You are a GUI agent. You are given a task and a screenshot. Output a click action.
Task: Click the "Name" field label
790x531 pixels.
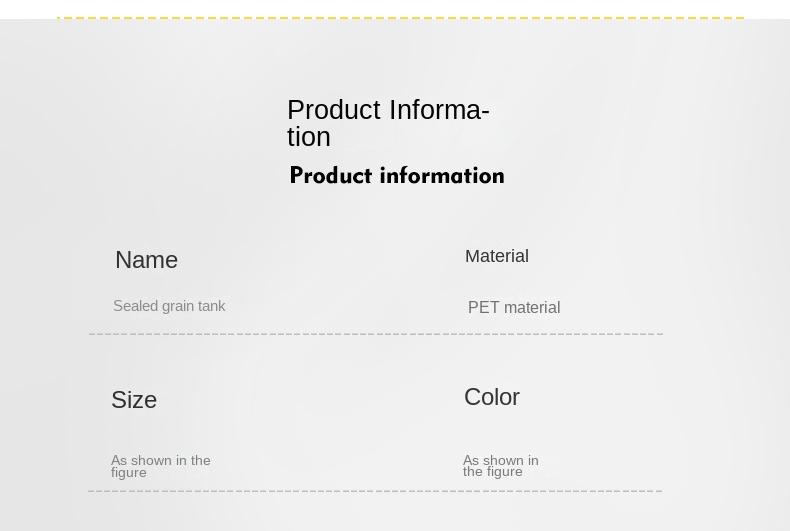pos(146,260)
